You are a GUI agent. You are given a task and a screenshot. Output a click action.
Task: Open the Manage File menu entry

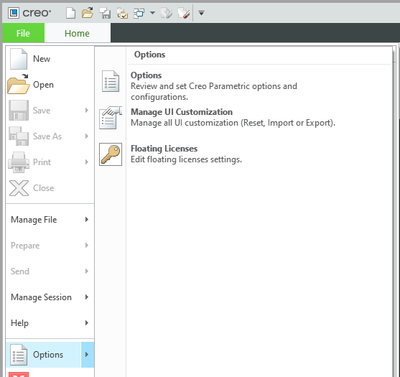pos(50,220)
